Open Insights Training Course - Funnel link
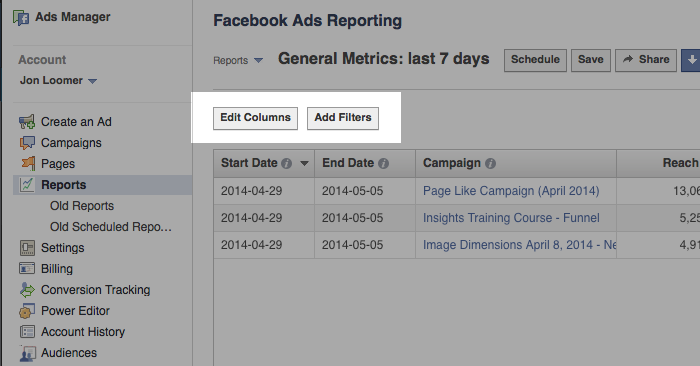 511,218
